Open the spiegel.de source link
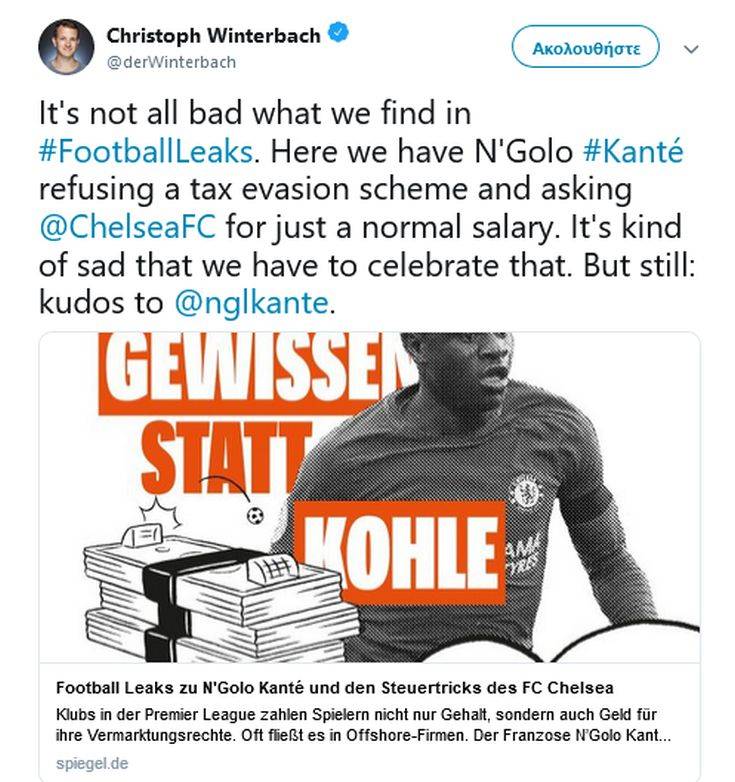735x782 pixels. point(92,764)
